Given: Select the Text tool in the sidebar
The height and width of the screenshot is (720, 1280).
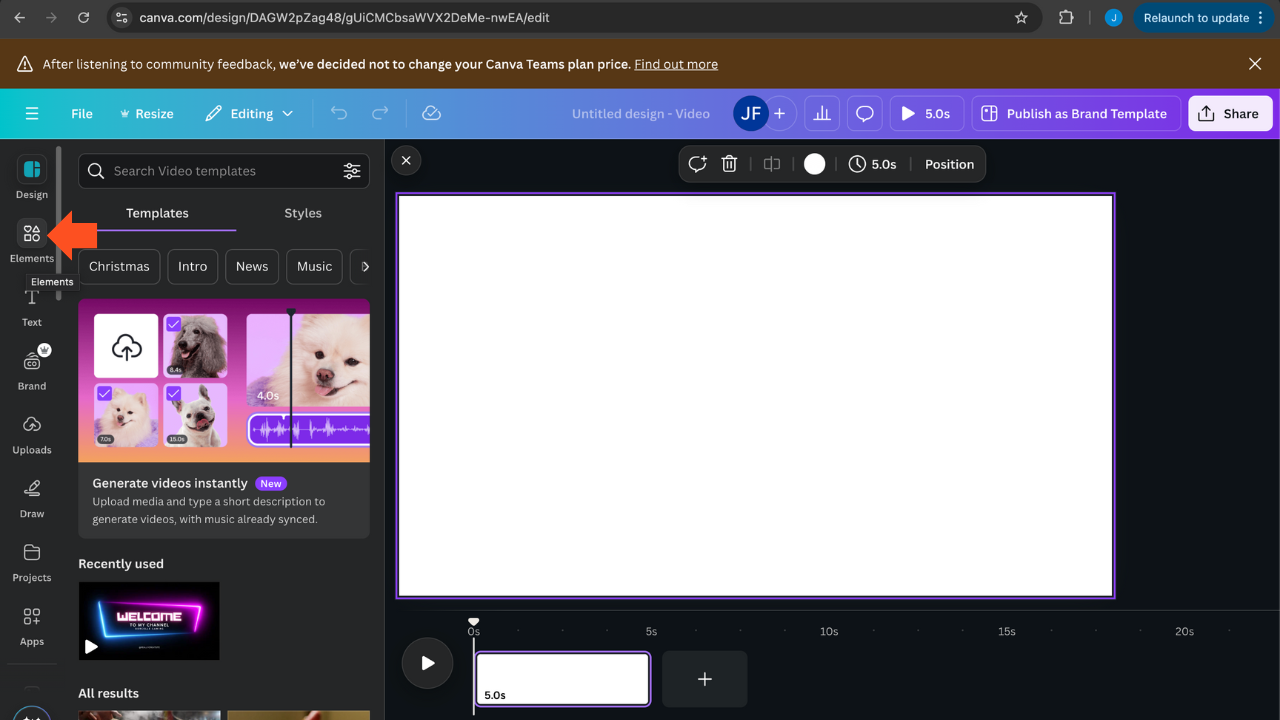Looking at the screenshot, I should [x=31, y=305].
